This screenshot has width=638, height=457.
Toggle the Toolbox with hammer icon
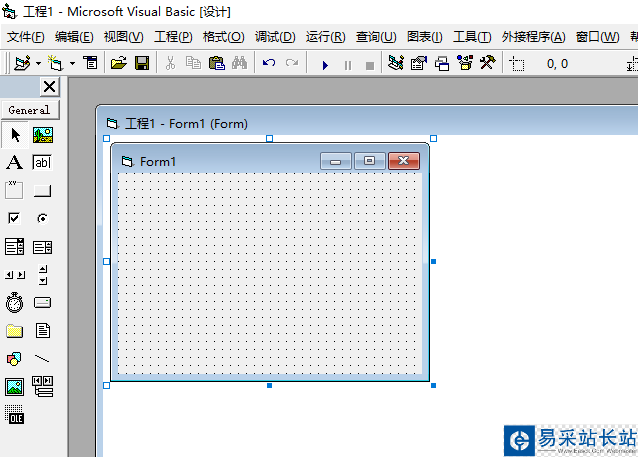(487, 63)
